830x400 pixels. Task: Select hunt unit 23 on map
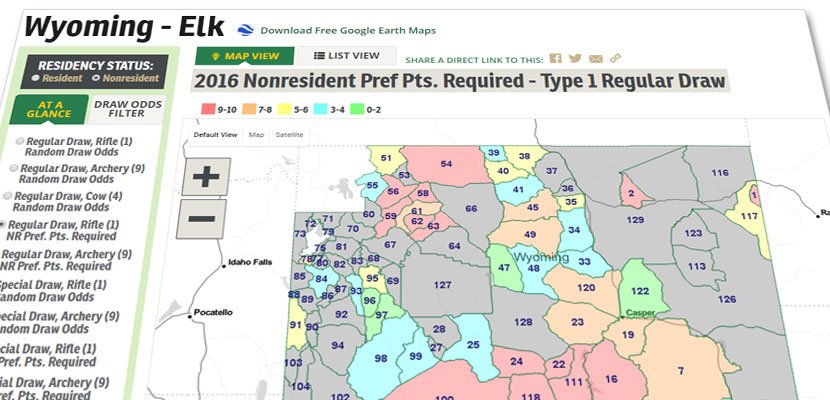click(577, 322)
